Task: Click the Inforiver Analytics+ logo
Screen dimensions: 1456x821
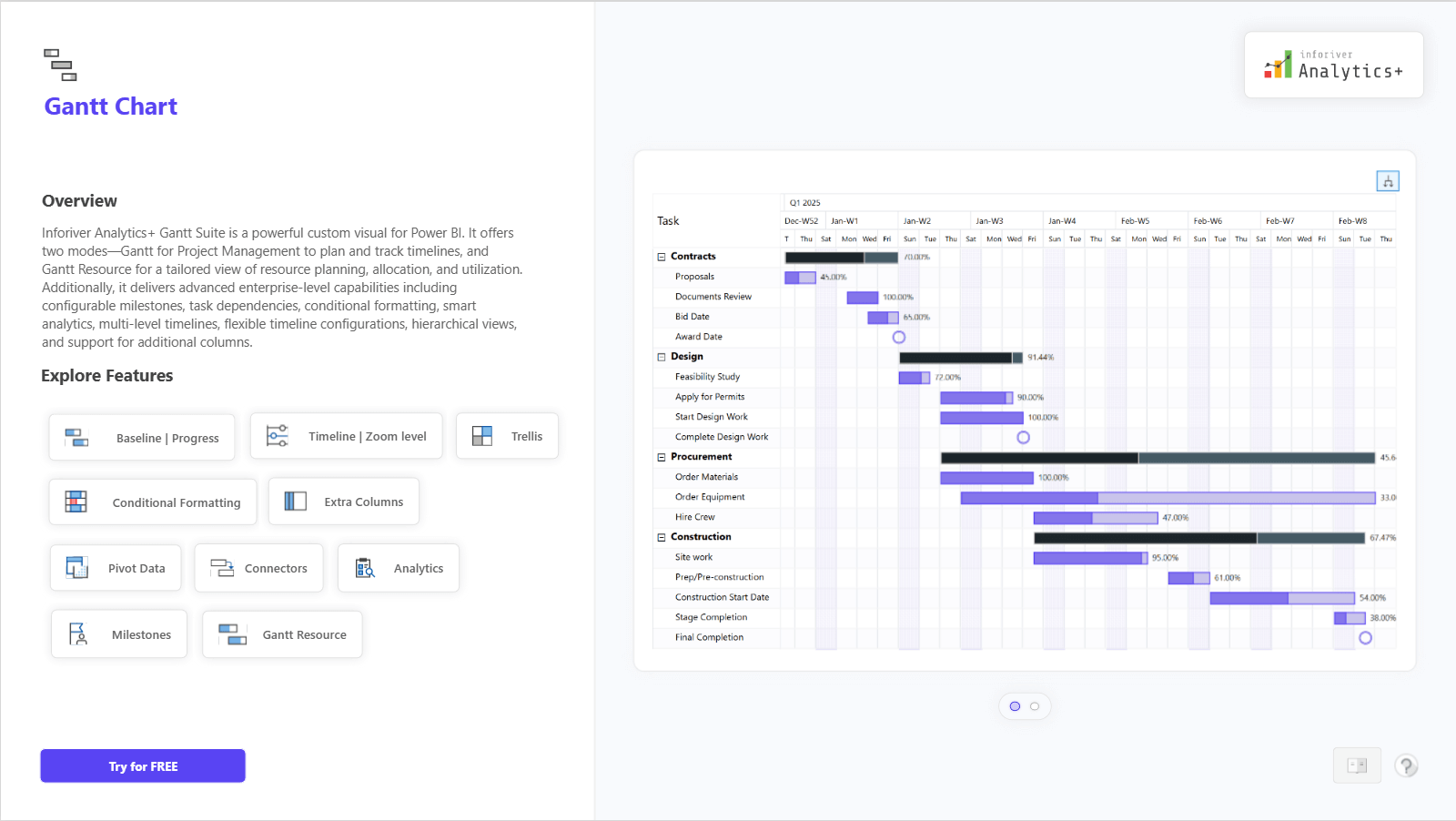Action: [1333, 66]
